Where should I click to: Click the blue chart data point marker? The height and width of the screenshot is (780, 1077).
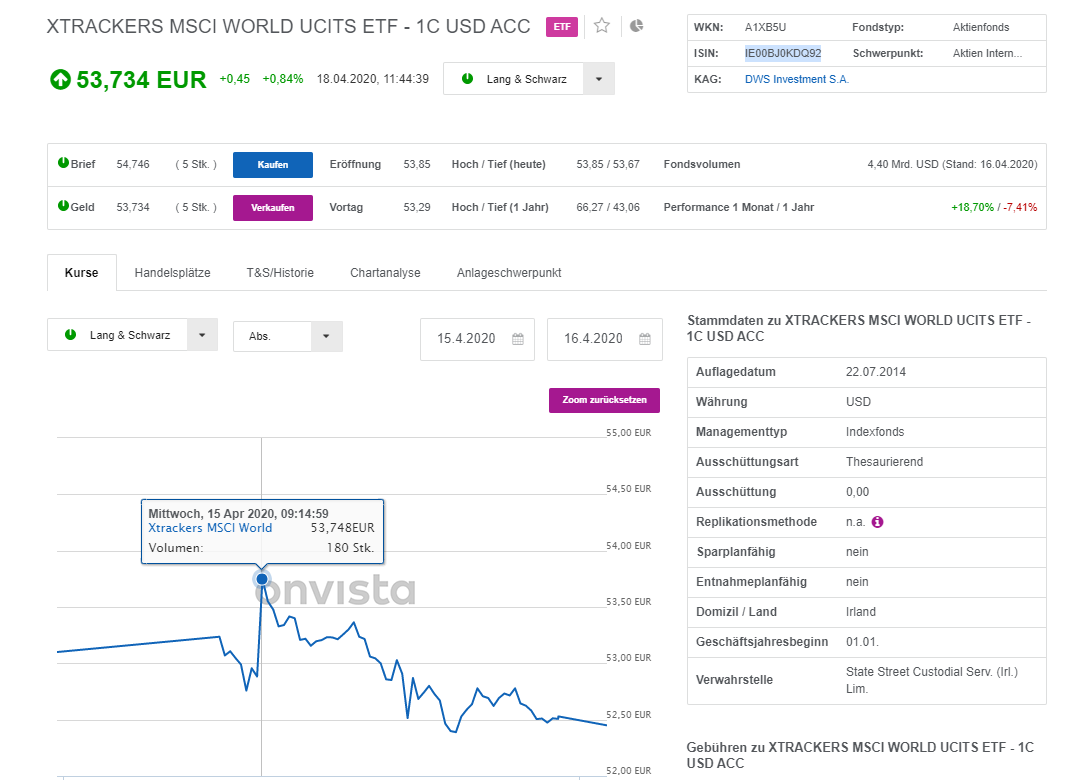(x=262, y=578)
